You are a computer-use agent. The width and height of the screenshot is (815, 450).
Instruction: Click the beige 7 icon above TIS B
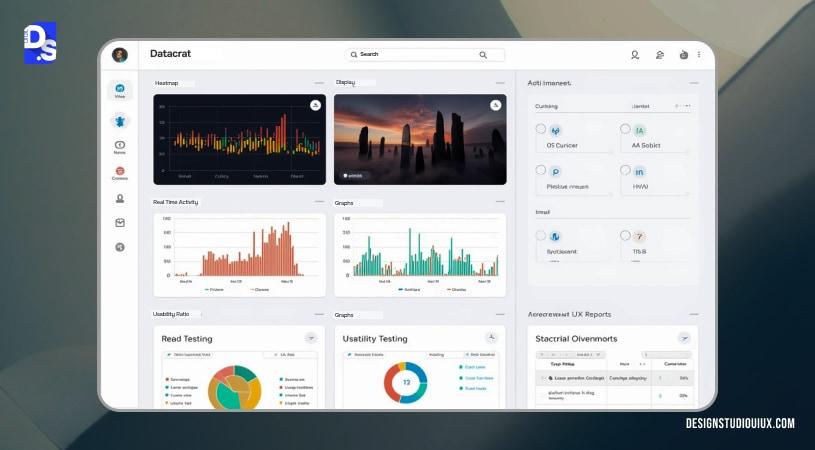[x=640, y=237]
